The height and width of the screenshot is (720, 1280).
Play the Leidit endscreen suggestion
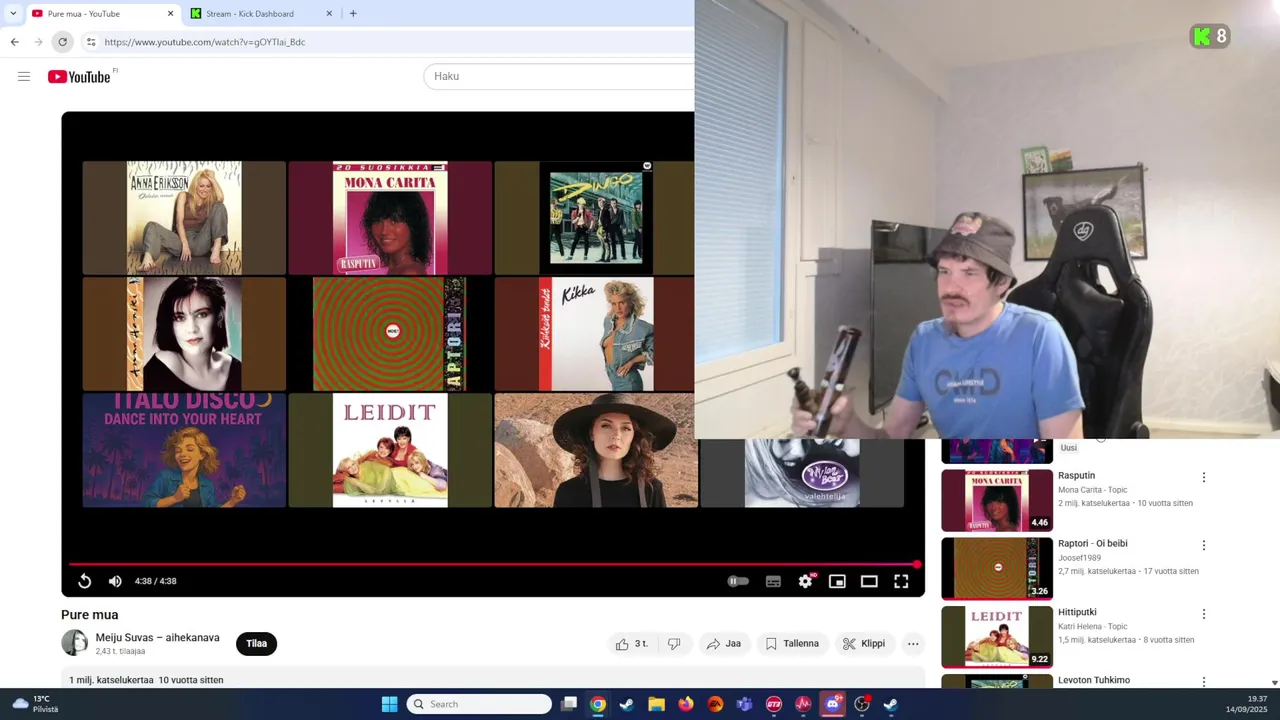[x=390, y=450]
